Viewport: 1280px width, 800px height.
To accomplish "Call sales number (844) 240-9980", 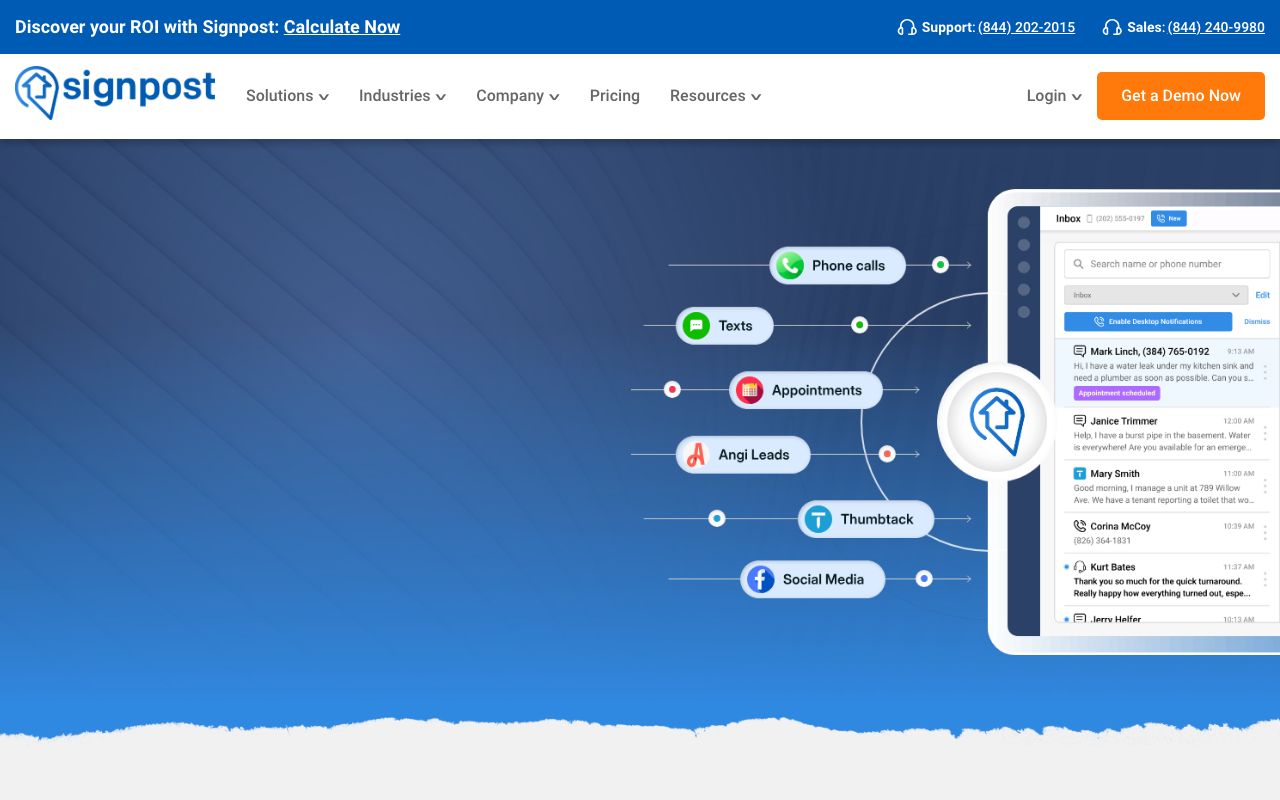I will coord(1216,27).
